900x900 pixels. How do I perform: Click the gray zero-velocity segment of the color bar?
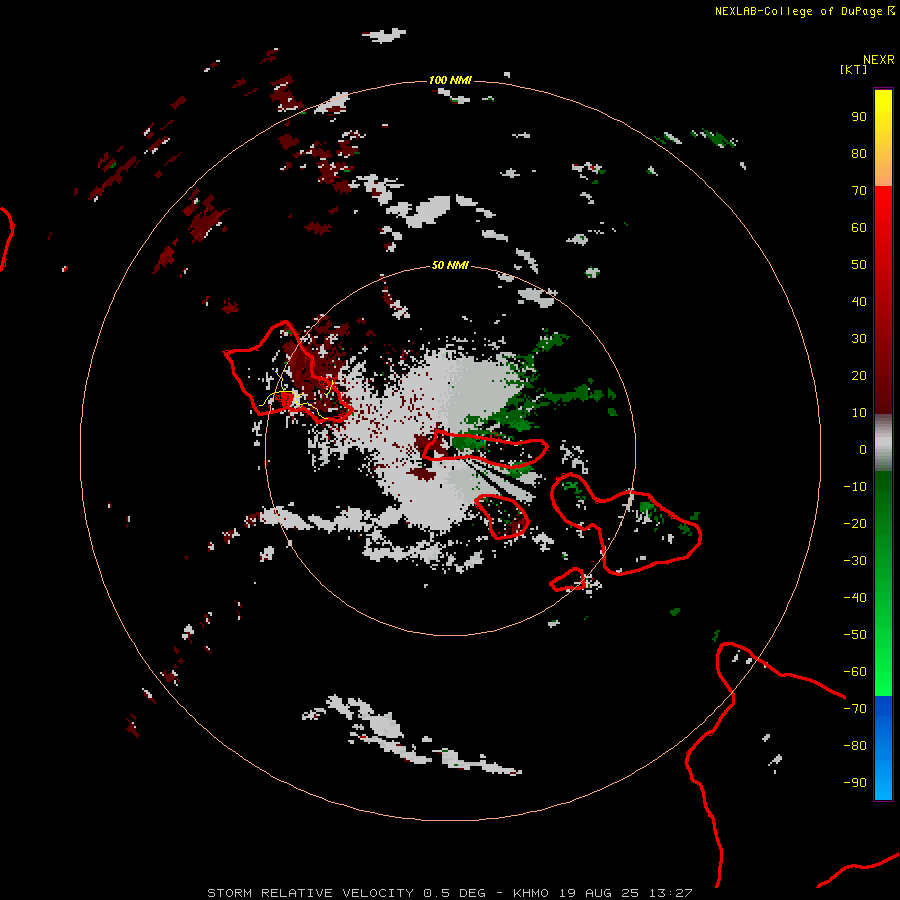coord(883,443)
